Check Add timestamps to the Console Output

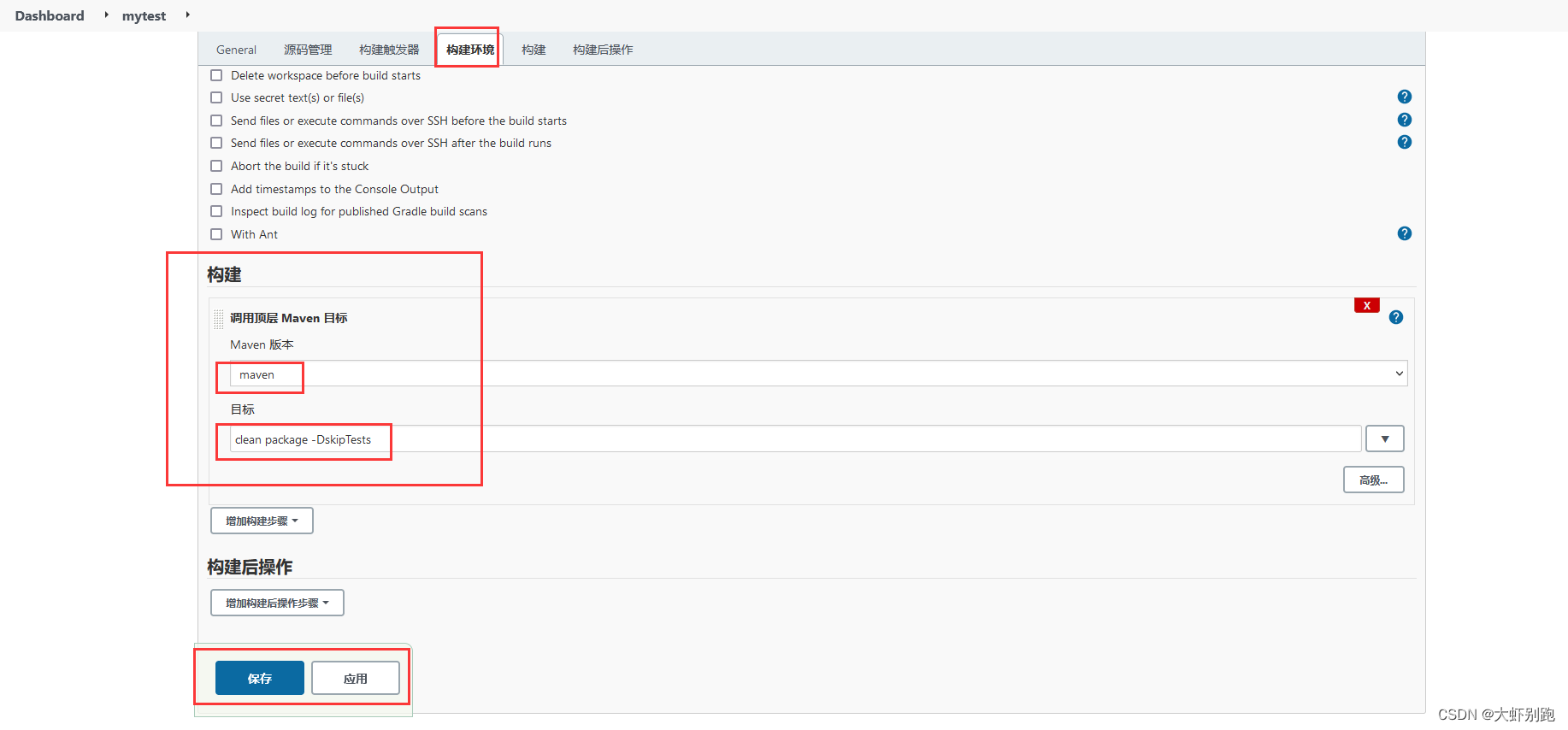(216, 189)
